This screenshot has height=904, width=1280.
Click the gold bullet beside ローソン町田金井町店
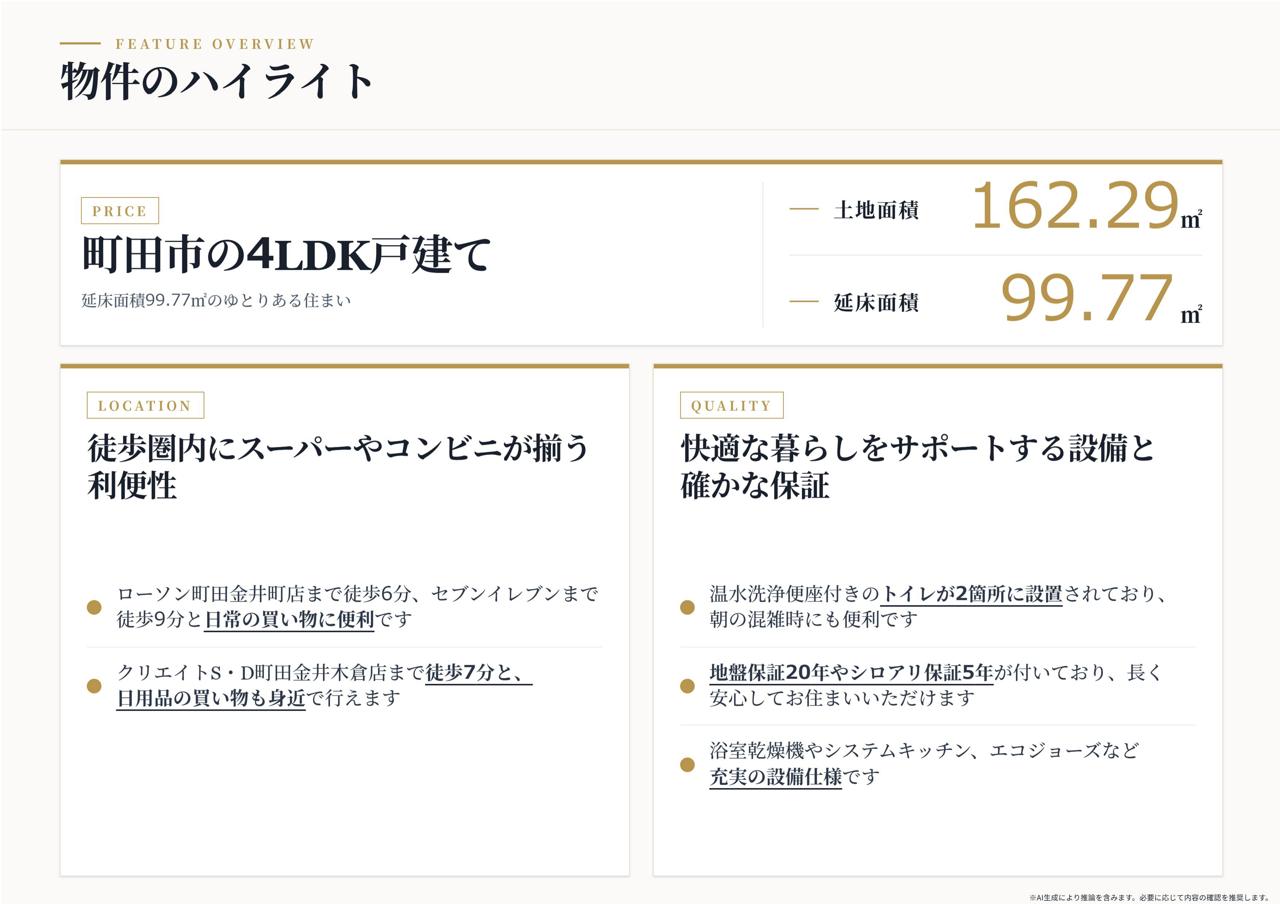[x=94, y=607]
